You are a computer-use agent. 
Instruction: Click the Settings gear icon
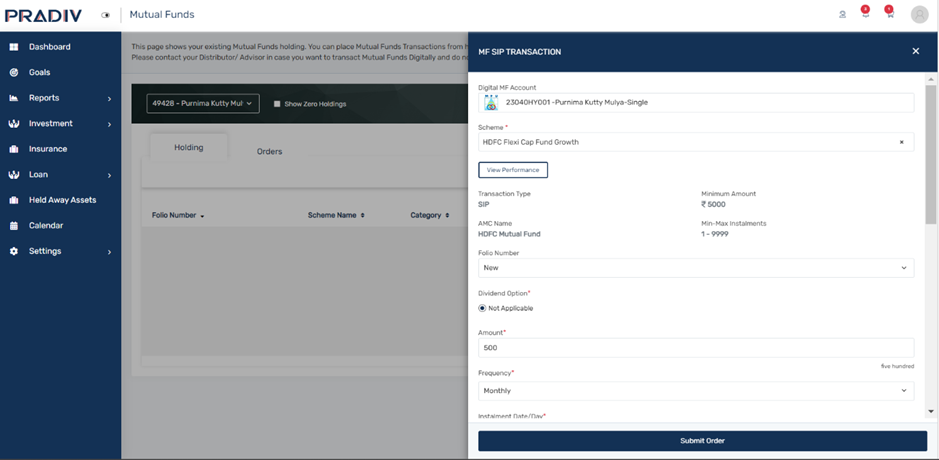click(x=14, y=252)
